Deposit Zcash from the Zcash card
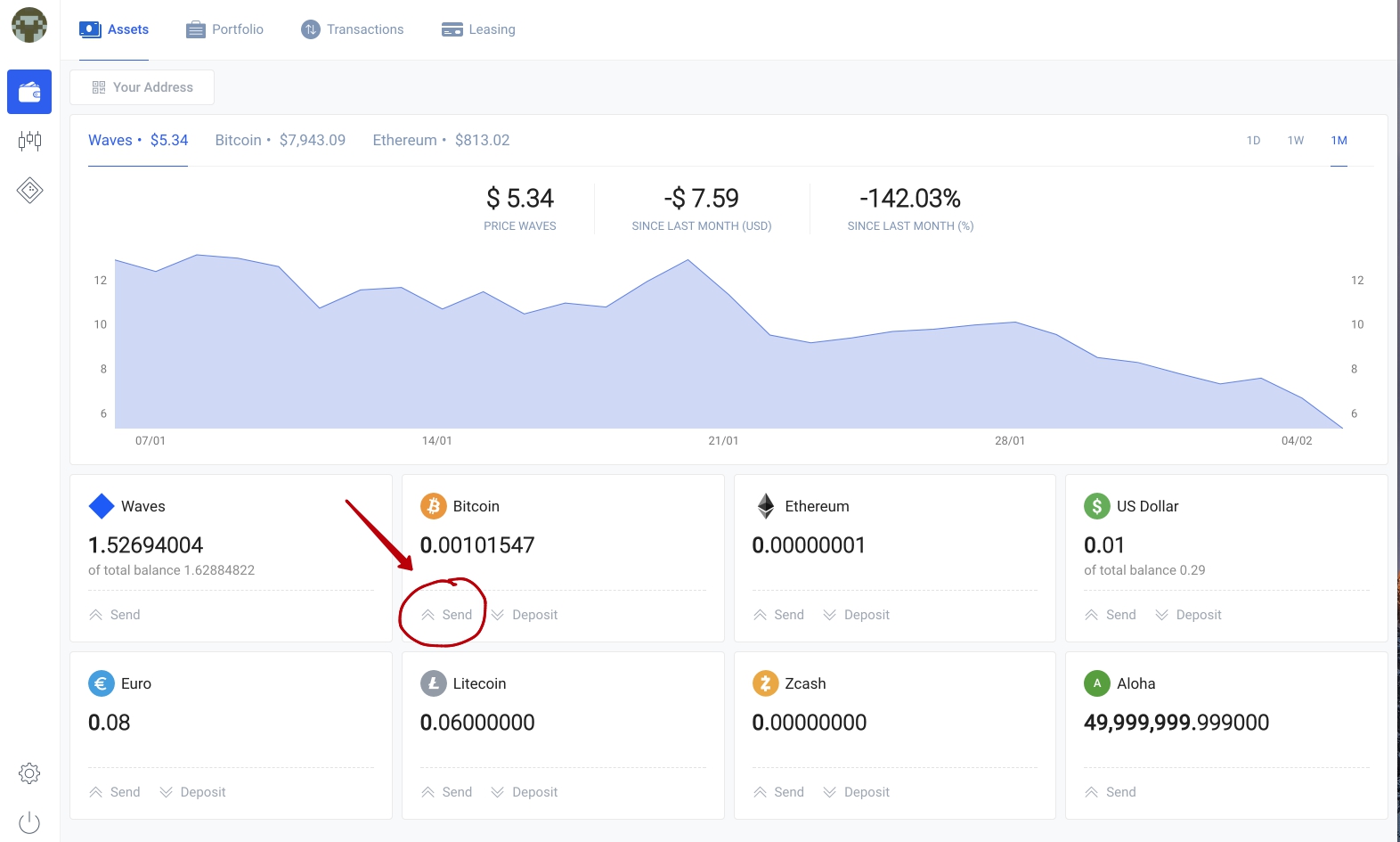 (x=857, y=792)
